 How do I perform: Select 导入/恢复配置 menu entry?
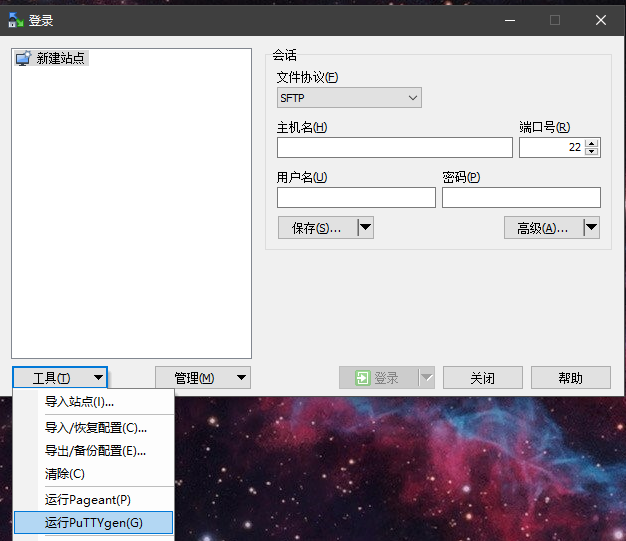[96, 428]
